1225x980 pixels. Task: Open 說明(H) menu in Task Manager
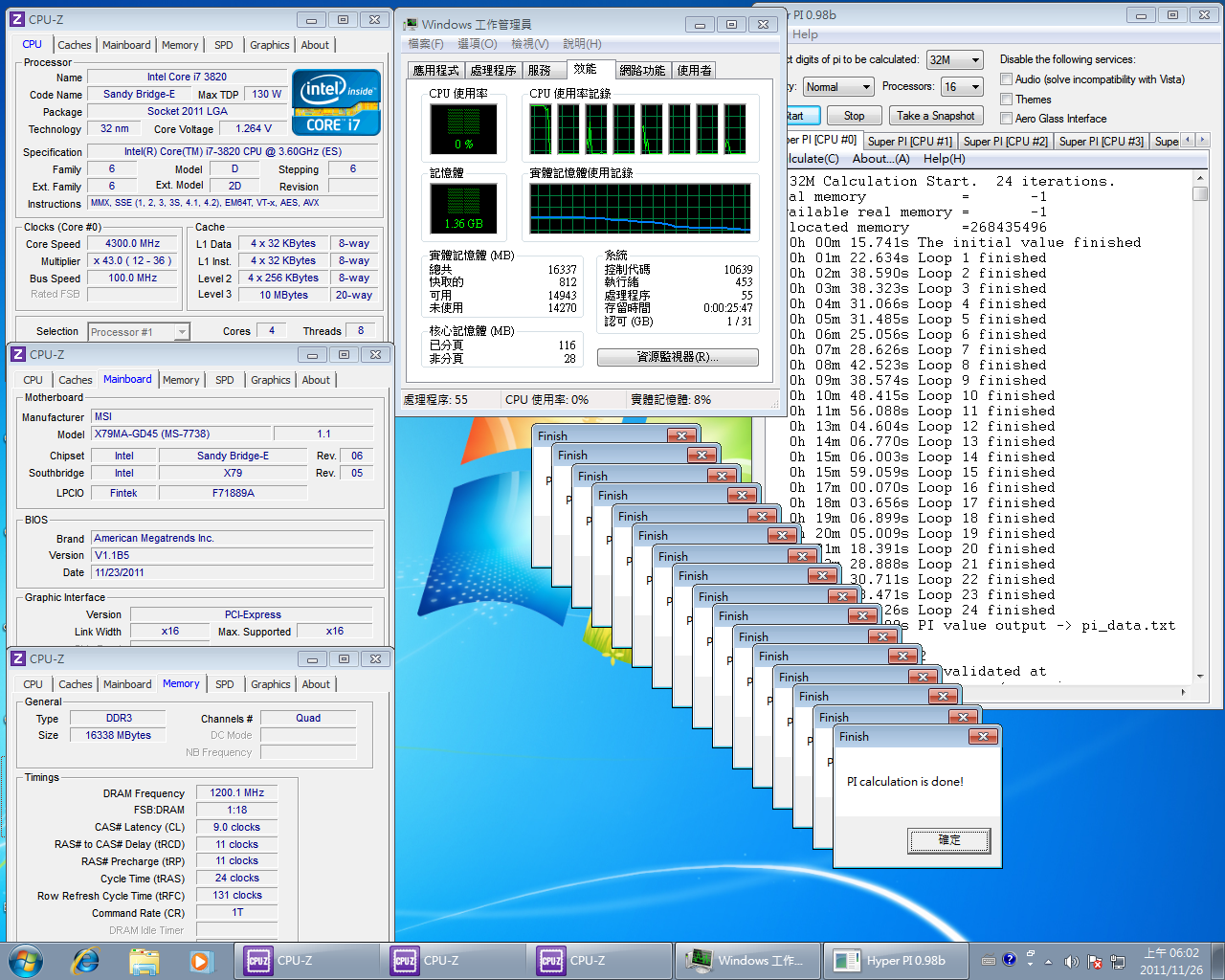click(x=582, y=44)
